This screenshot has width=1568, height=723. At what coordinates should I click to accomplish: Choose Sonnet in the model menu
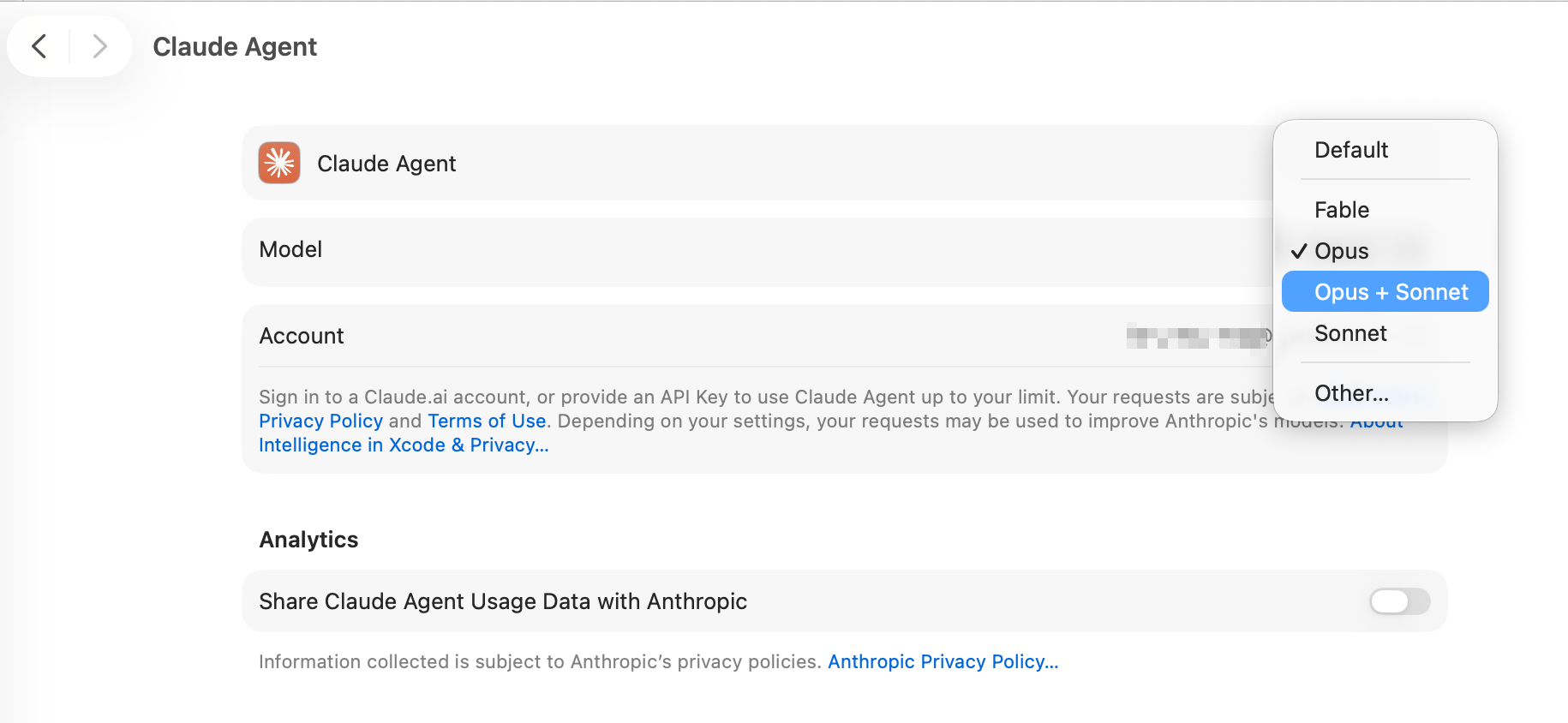coord(1385,333)
